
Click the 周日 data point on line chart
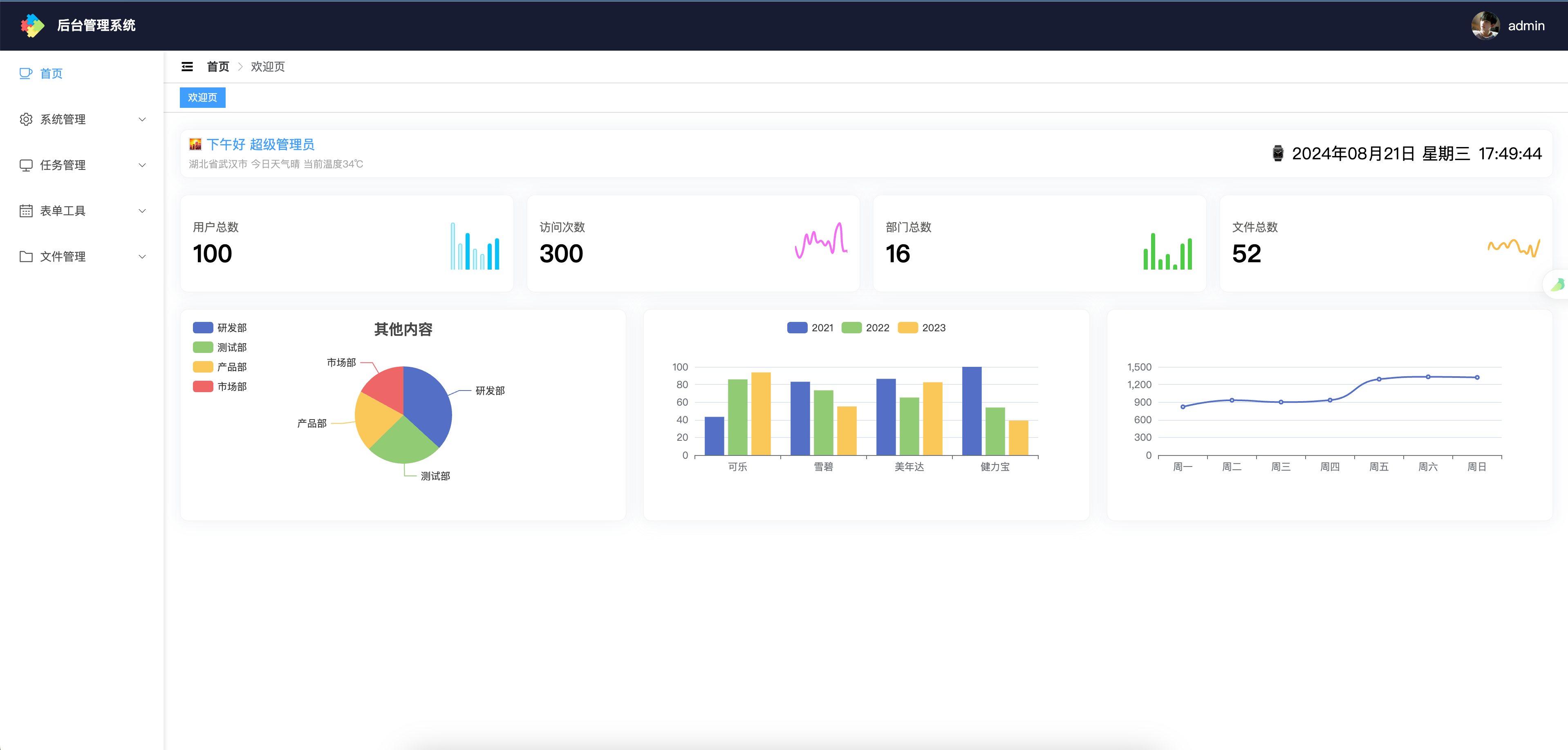click(1477, 378)
